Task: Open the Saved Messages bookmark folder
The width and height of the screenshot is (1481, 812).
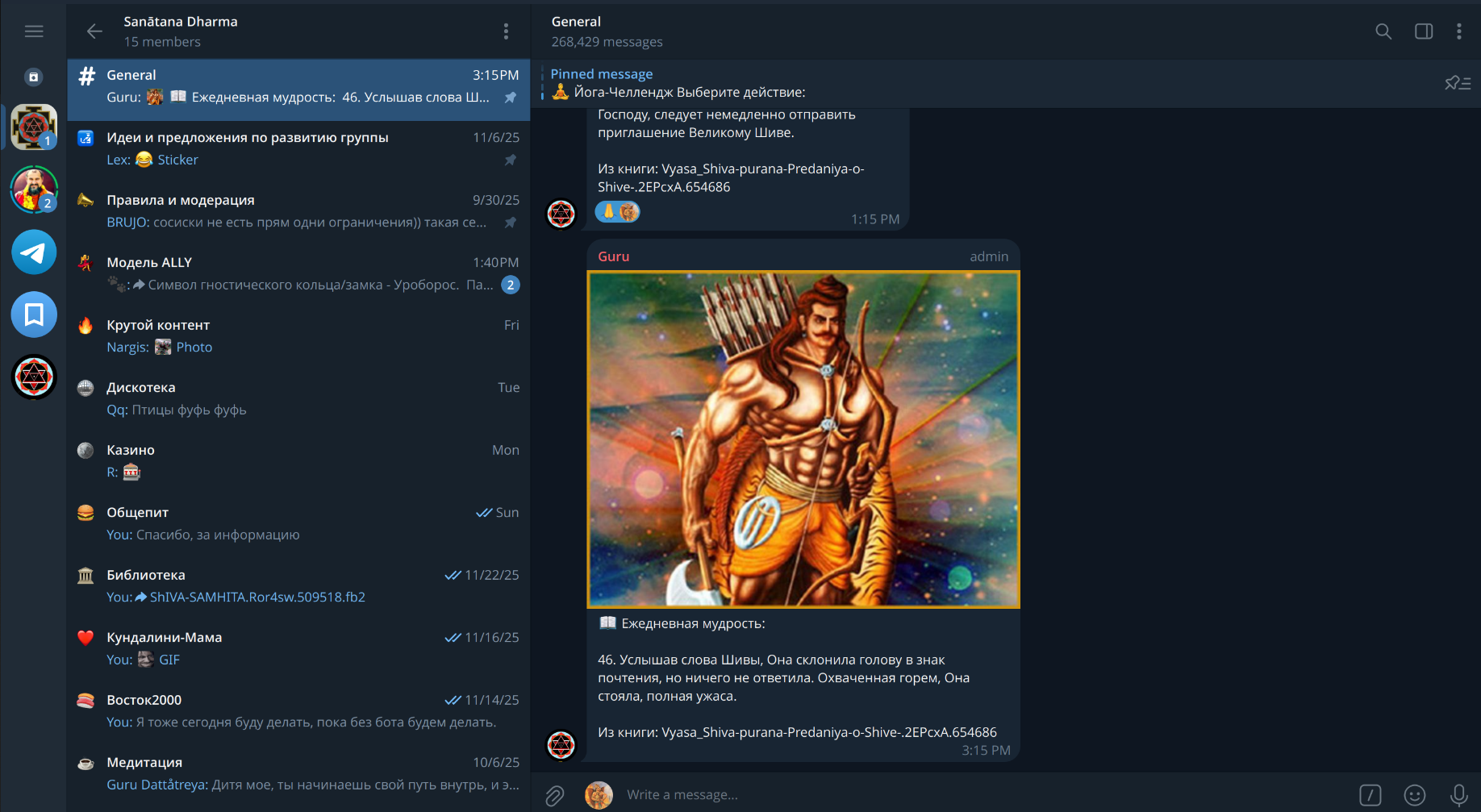Action: [x=34, y=314]
